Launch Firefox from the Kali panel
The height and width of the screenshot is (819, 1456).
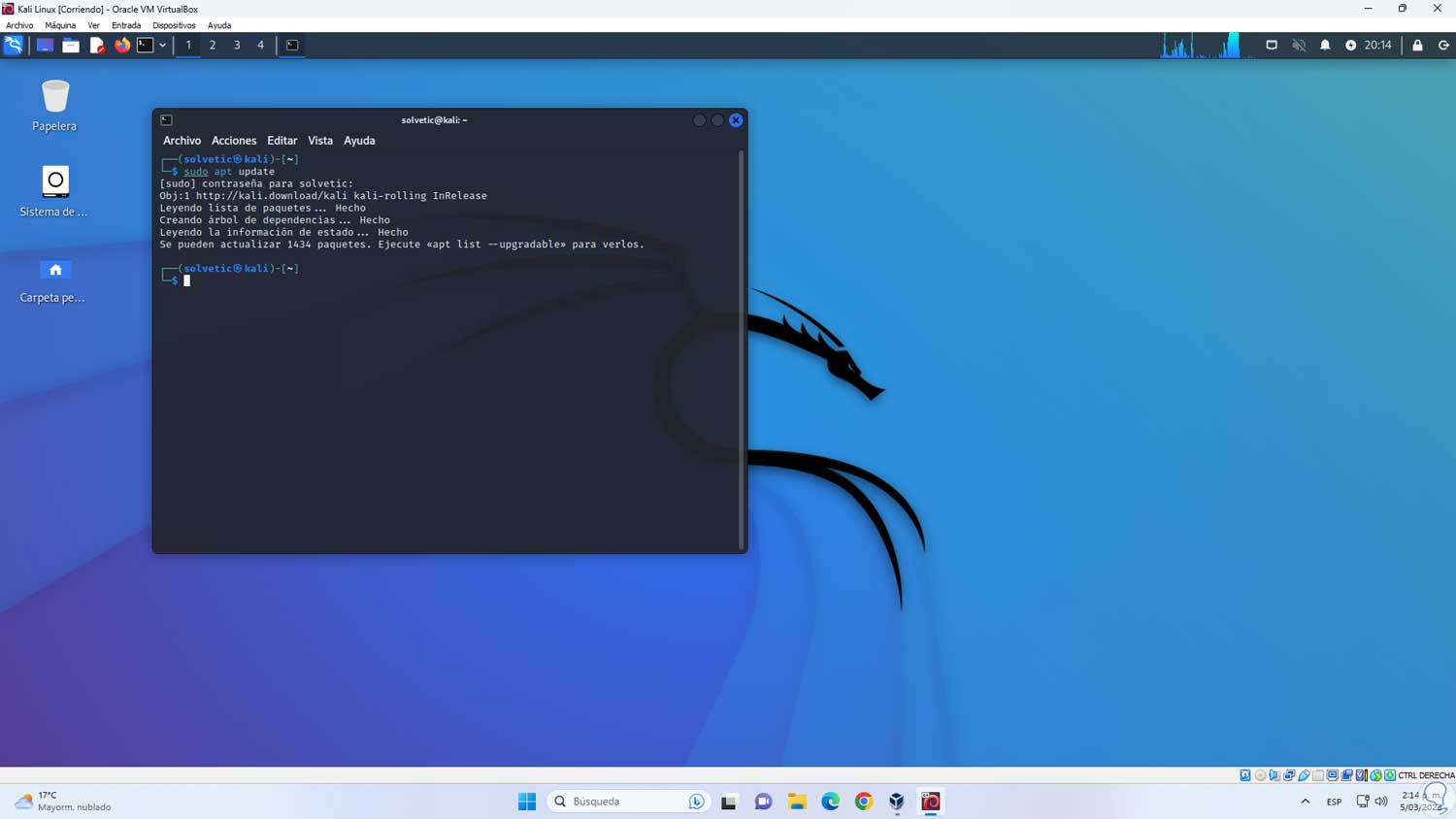pyautogui.click(x=122, y=45)
